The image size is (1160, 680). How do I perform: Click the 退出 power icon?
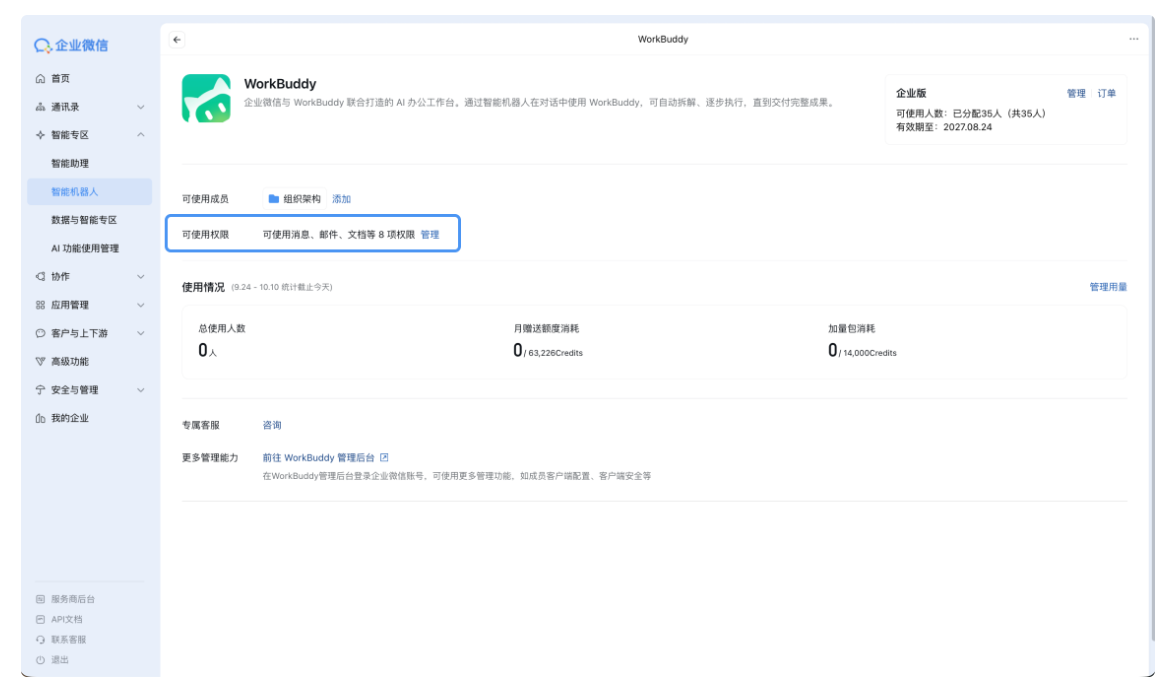[x=41, y=660]
